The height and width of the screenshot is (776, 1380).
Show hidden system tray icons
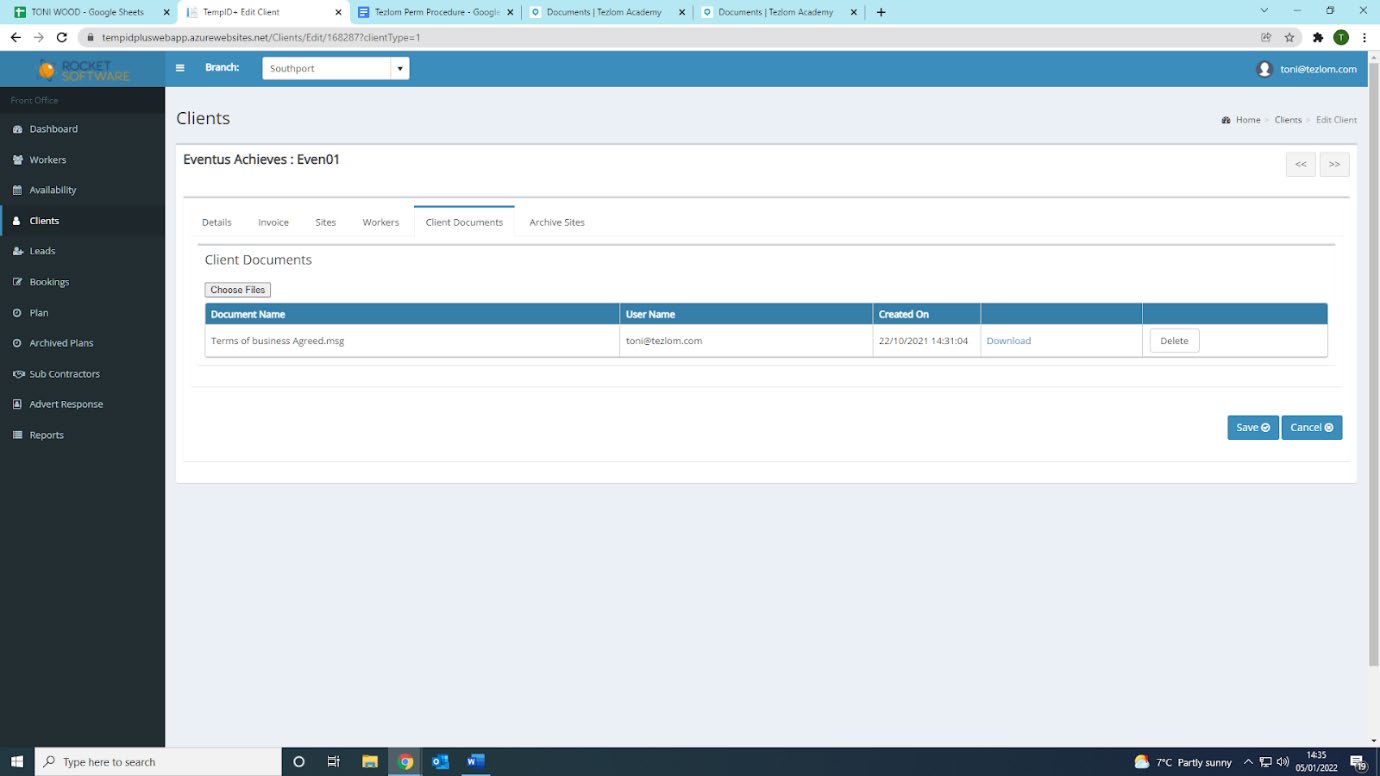pos(1247,762)
